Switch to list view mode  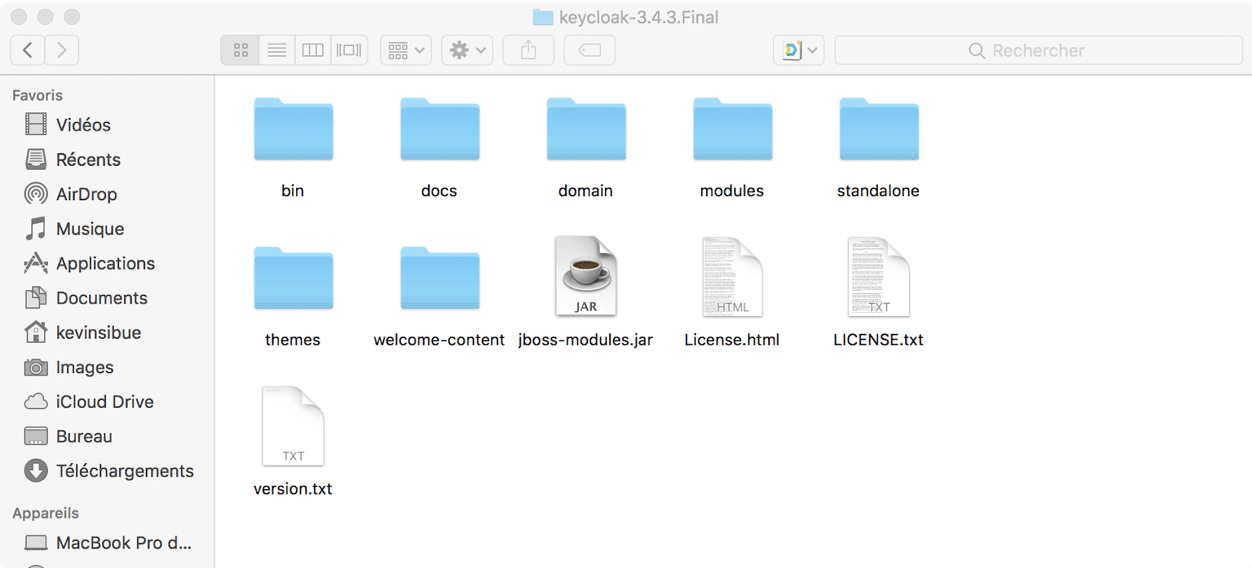tap(277, 50)
